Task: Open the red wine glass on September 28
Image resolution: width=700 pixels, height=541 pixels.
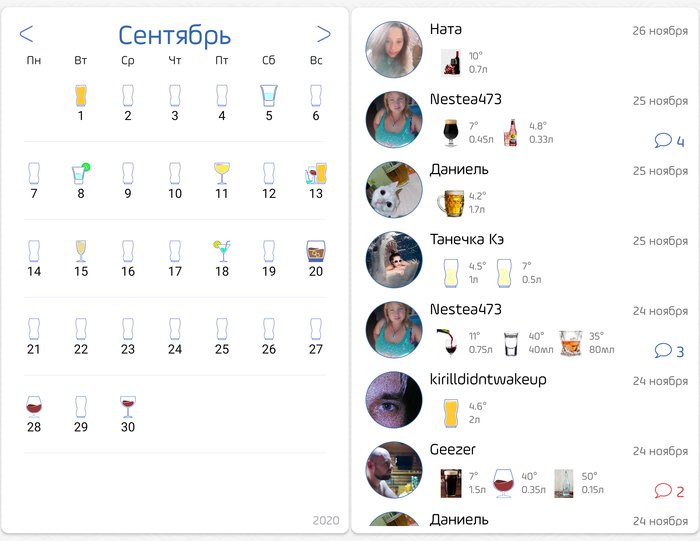Action: tap(34, 406)
